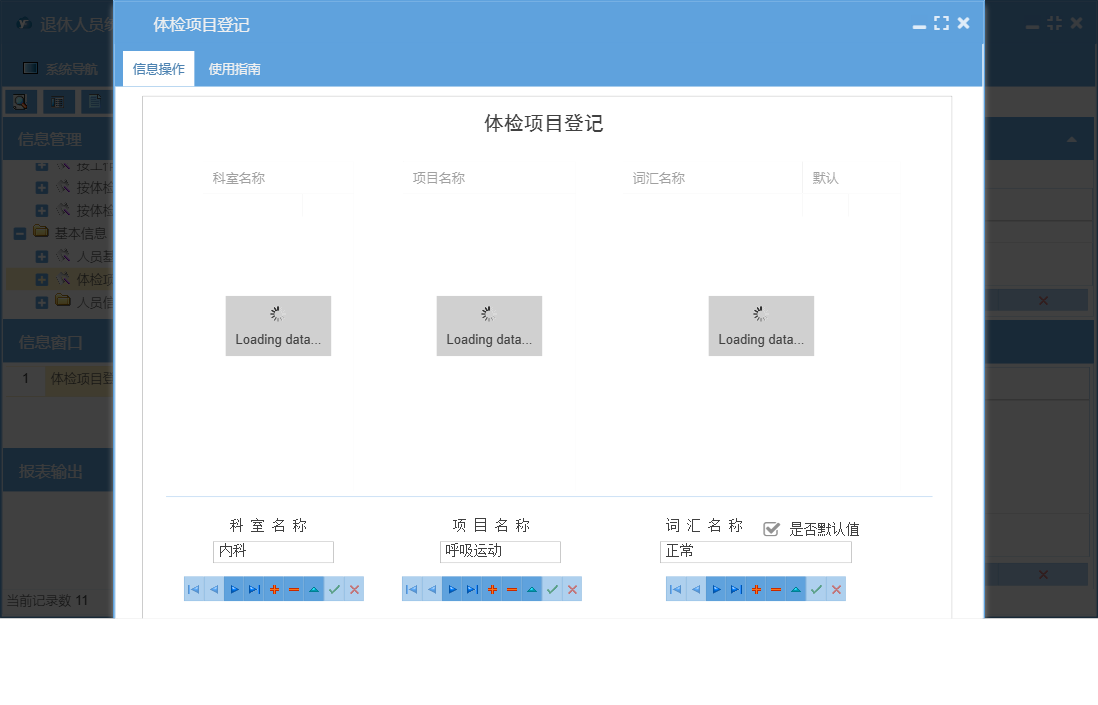This screenshot has width=1098, height=705.
Task: Click the next record arrow under 项目名称
Action: pyautogui.click(x=452, y=589)
